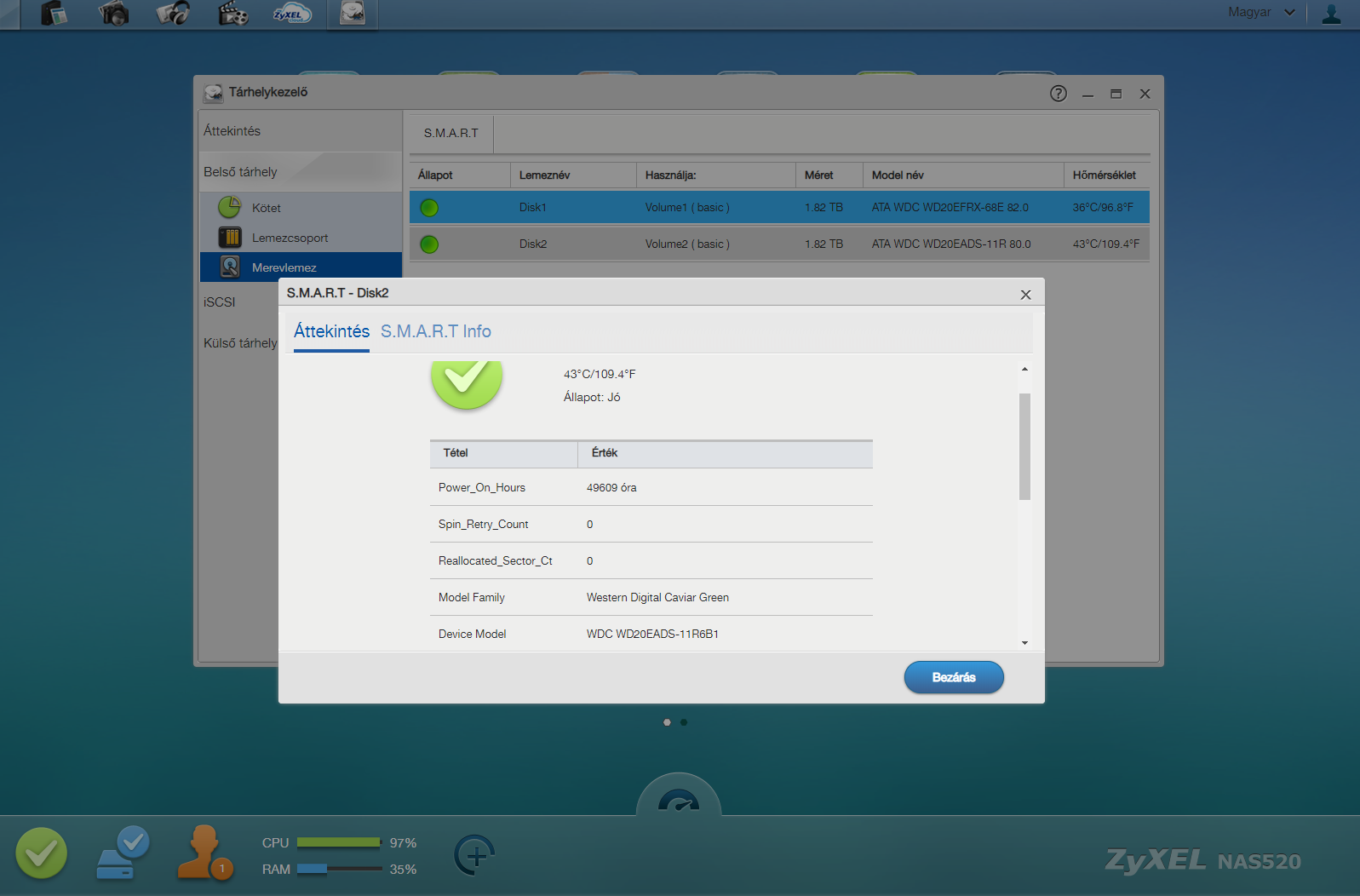1360x896 pixels.
Task: Open the photo camera app icon
Action: pyautogui.click(x=113, y=13)
